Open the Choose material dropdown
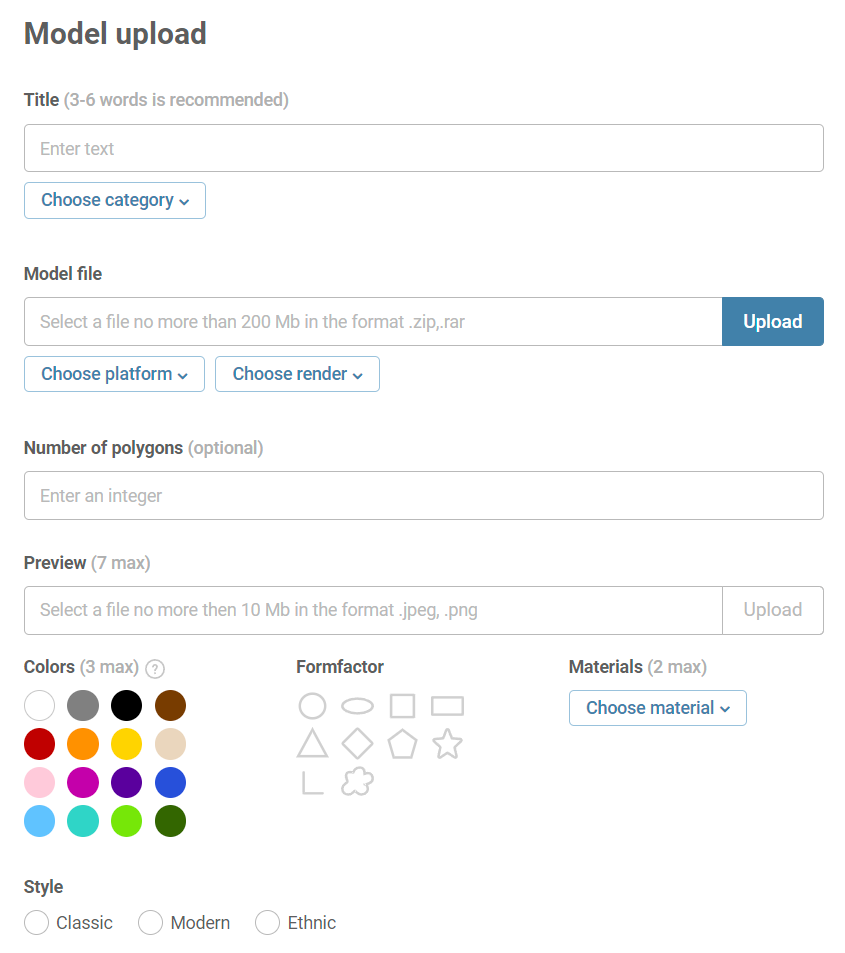This screenshot has width=845, height=953. coord(657,708)
